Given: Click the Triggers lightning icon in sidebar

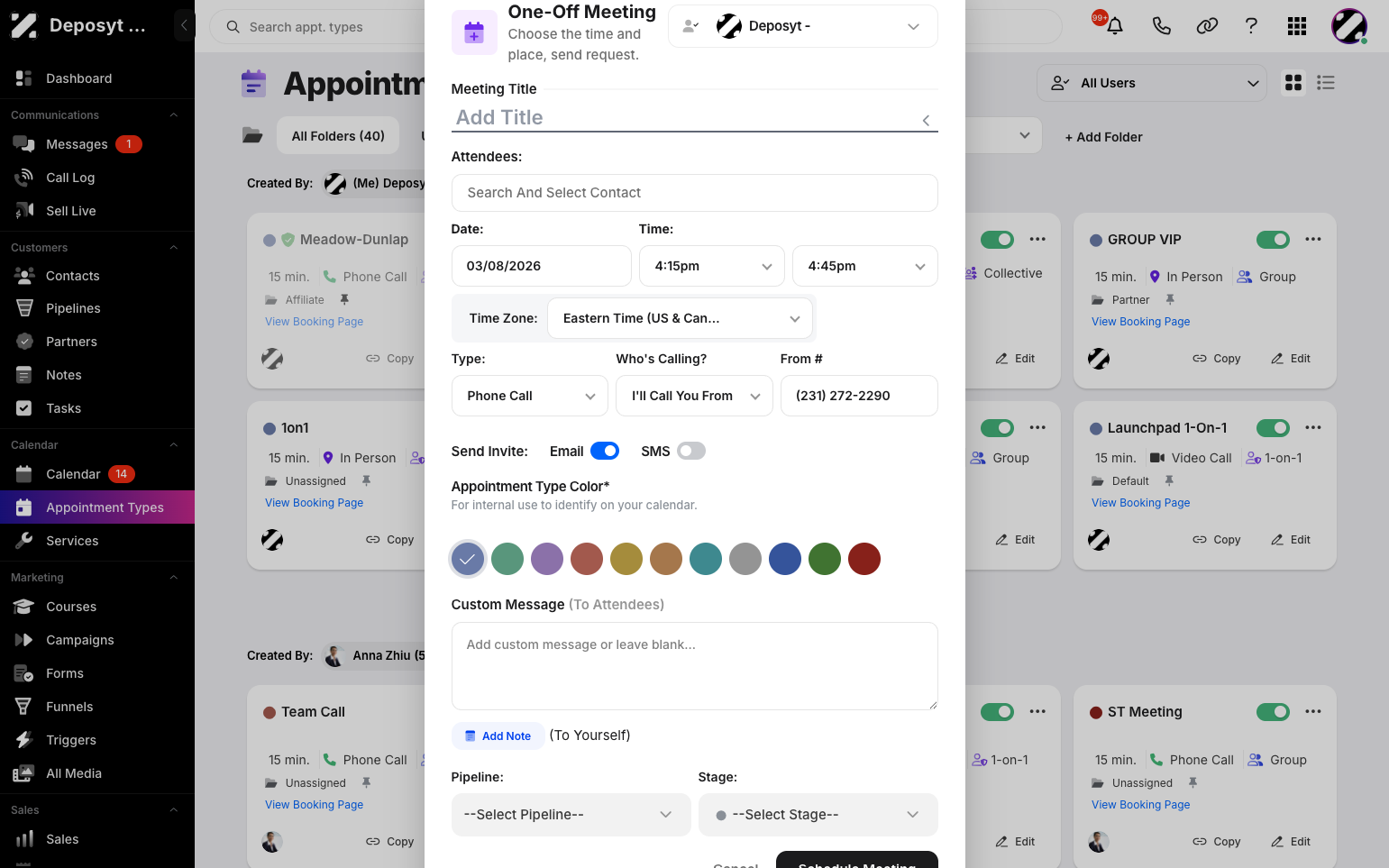Looking at the screenshot, I should 24,740.
